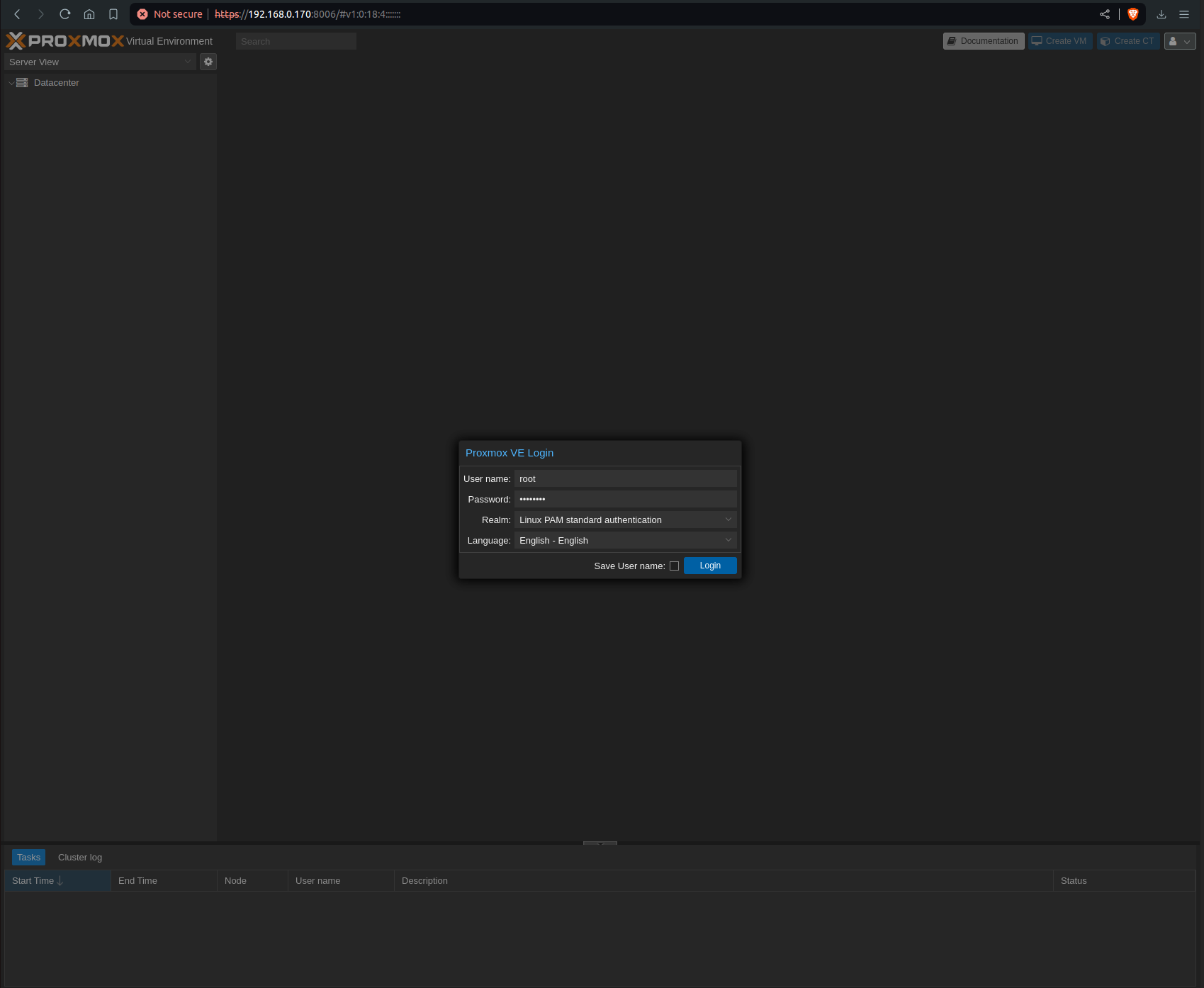The height and width of the screenshot is (988, 1204).
Task: Click the English - English language value
Action: coord(553,540)
